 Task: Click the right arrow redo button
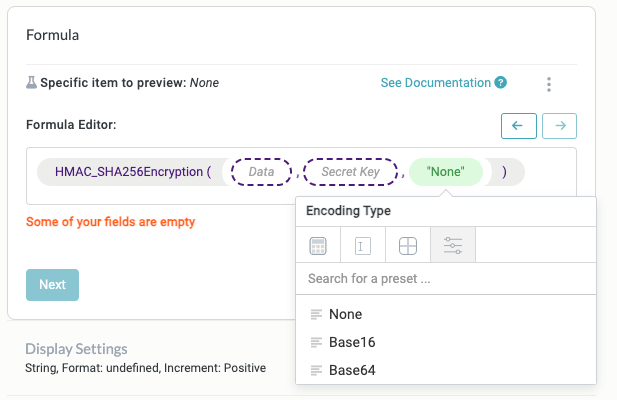click(x=559, y=126)
